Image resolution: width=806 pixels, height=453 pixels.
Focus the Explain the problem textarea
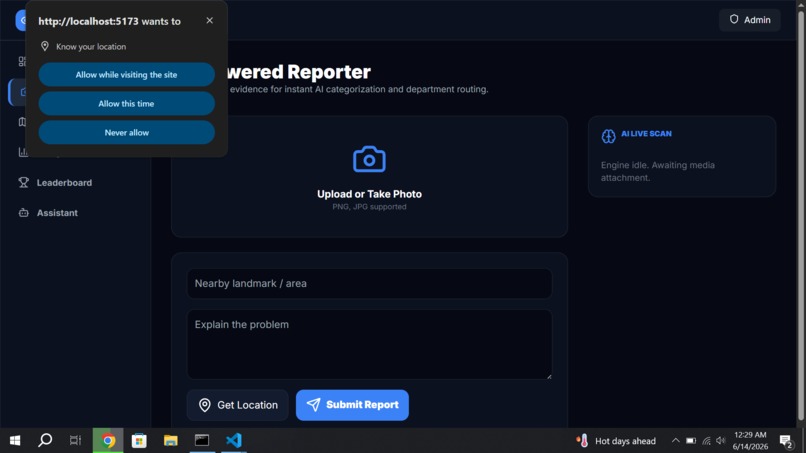pos(369,345)
